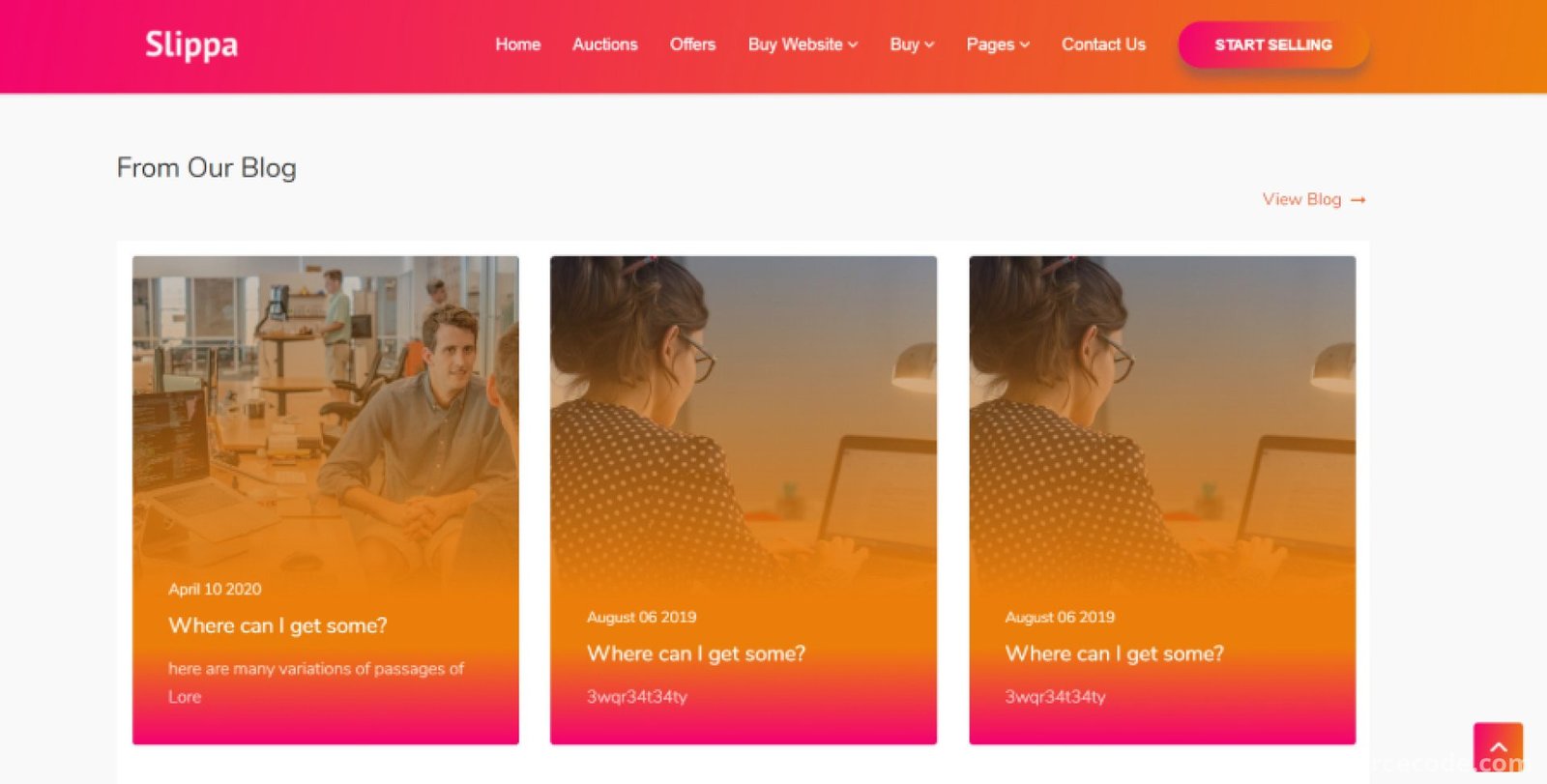Click the office meeting blog thumbnail

(326, 416)
